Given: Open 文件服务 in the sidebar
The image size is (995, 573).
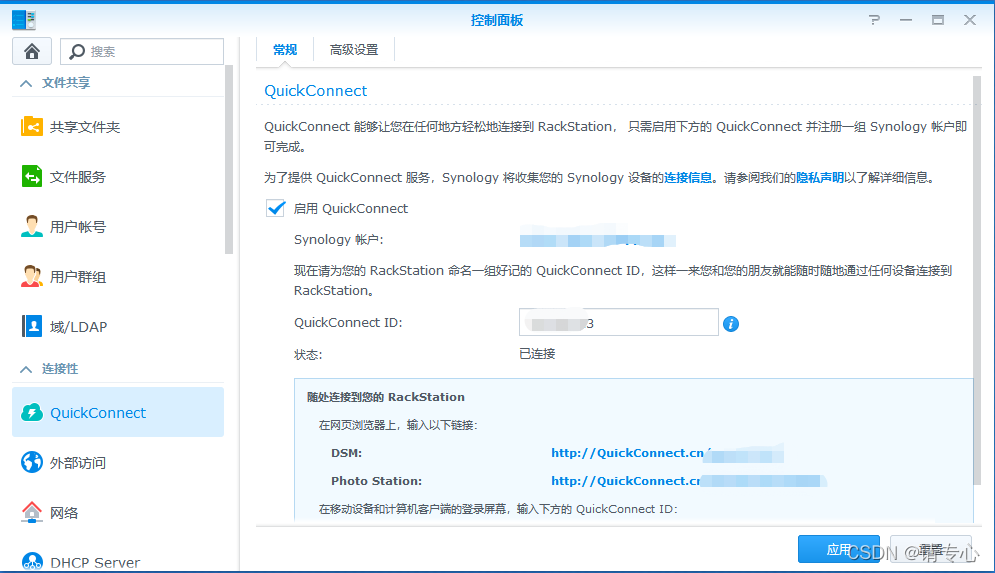Looking at the screenshot, I should point(118,176).
